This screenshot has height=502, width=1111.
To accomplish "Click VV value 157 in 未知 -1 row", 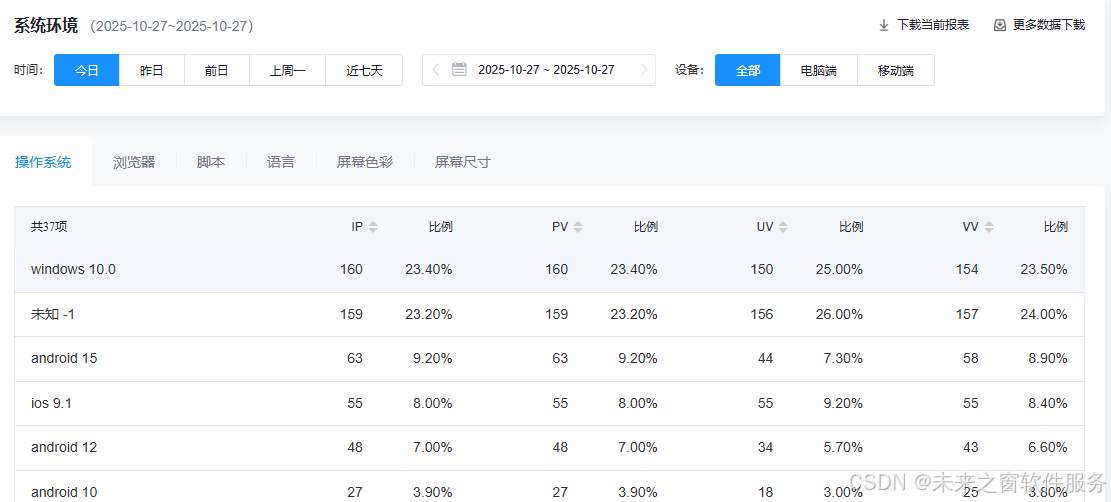I will click(x=967, y=314).
